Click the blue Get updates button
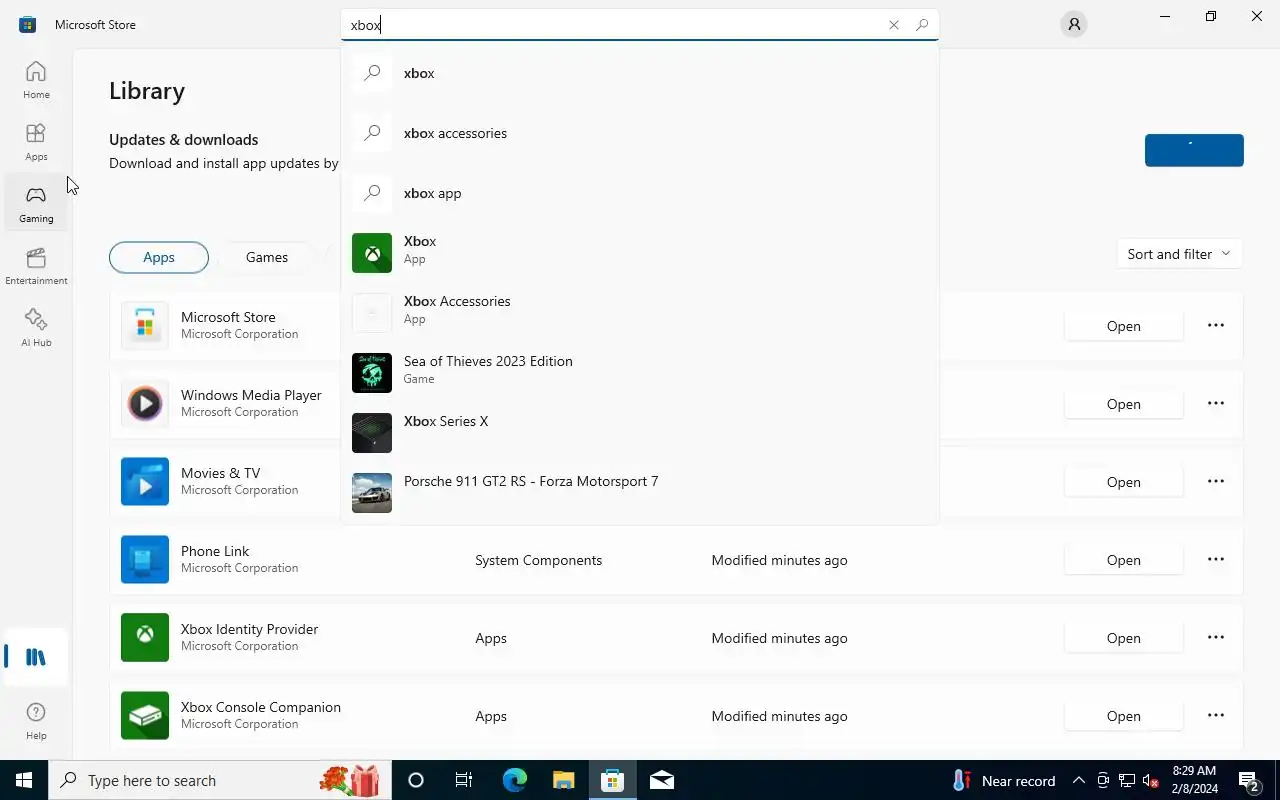 pyautogui.click(x=1194, y=150)
